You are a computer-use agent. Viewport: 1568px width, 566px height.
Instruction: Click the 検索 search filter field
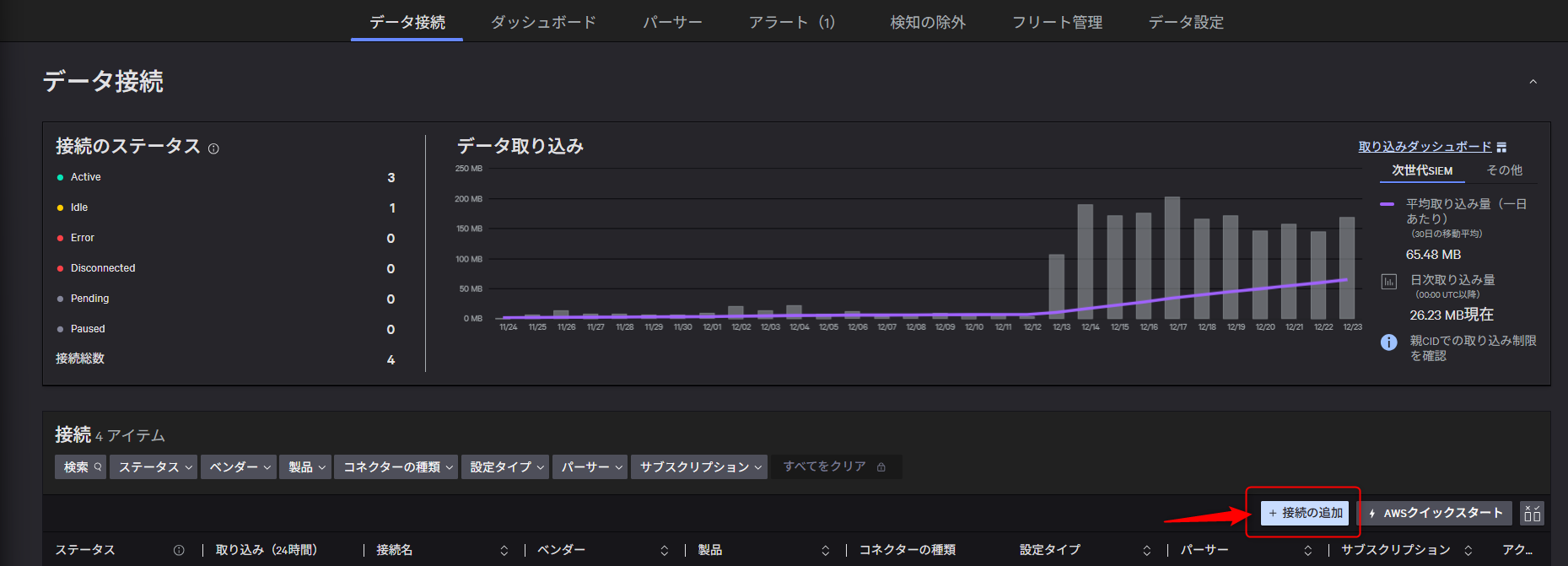point(81,467)
